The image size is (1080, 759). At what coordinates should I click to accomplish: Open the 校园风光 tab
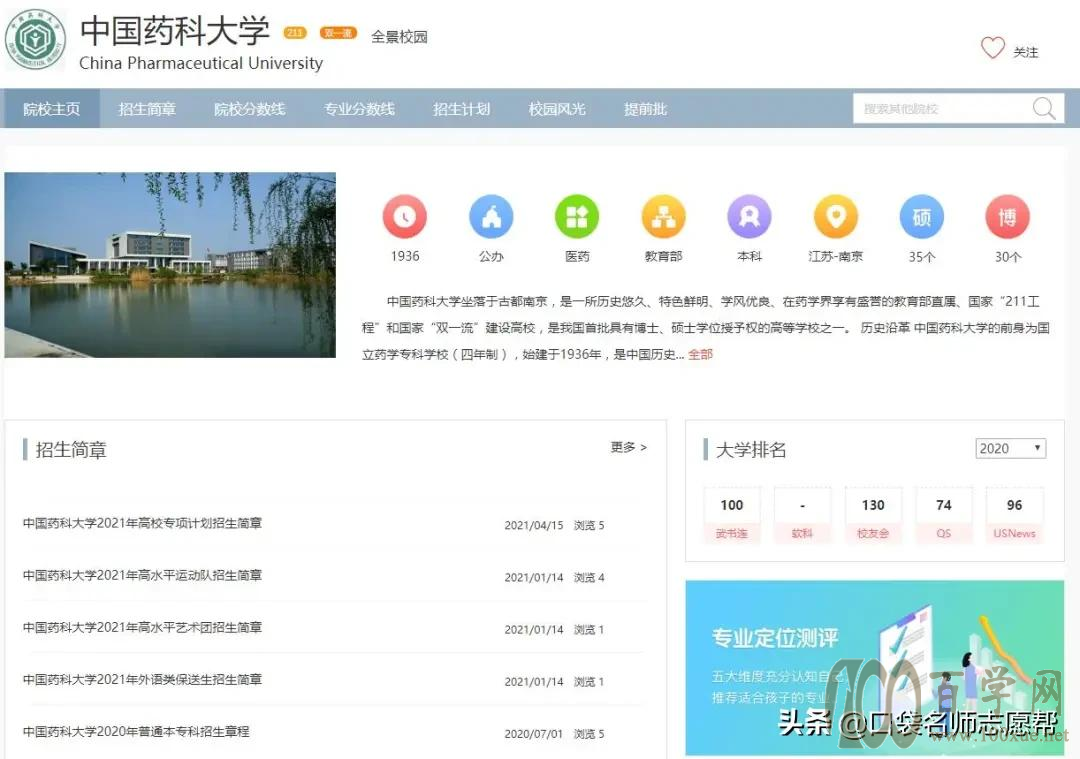(x=557, y=109)
